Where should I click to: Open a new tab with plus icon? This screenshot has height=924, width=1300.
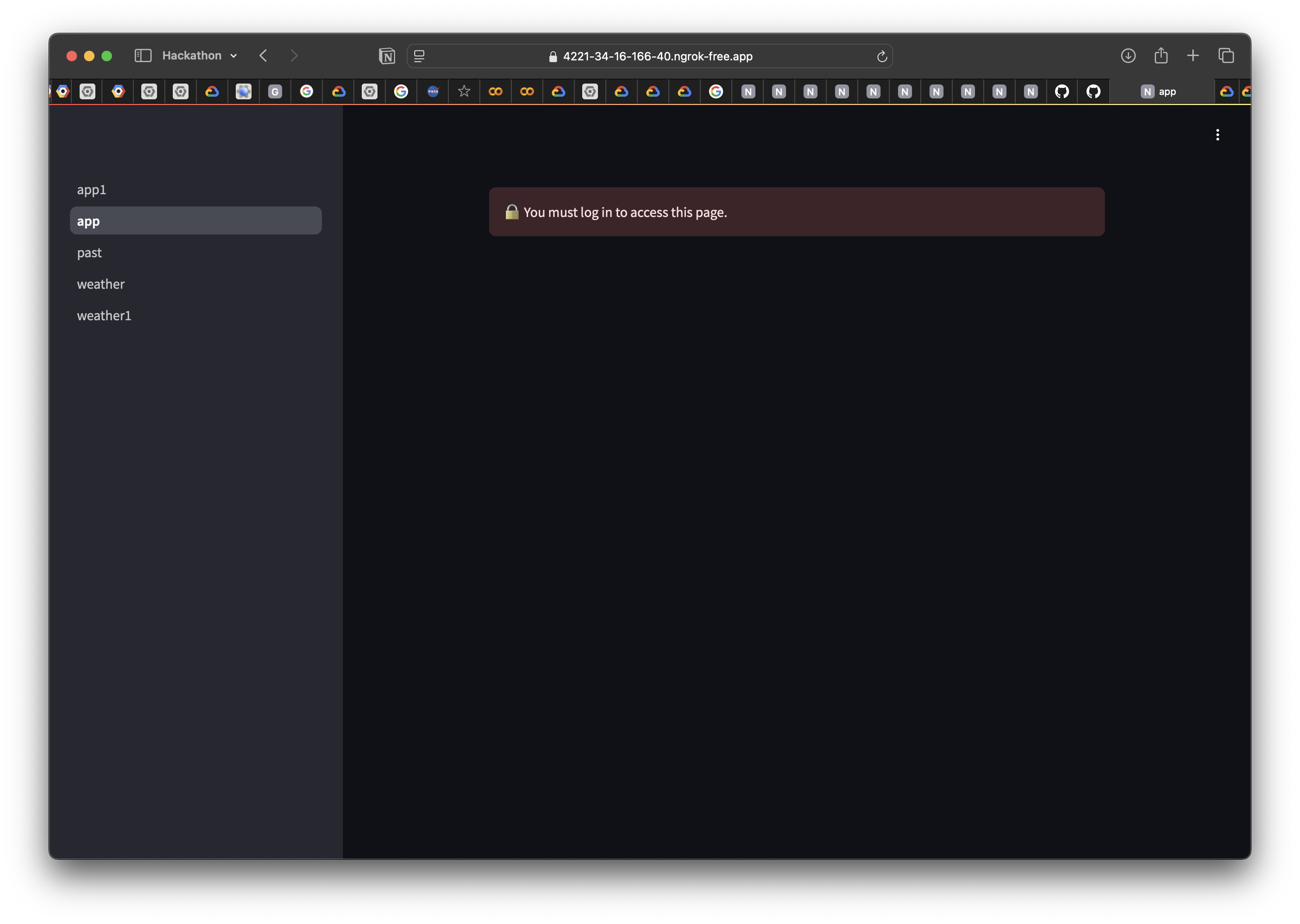pyautogui.click(x=1193, y=56)
